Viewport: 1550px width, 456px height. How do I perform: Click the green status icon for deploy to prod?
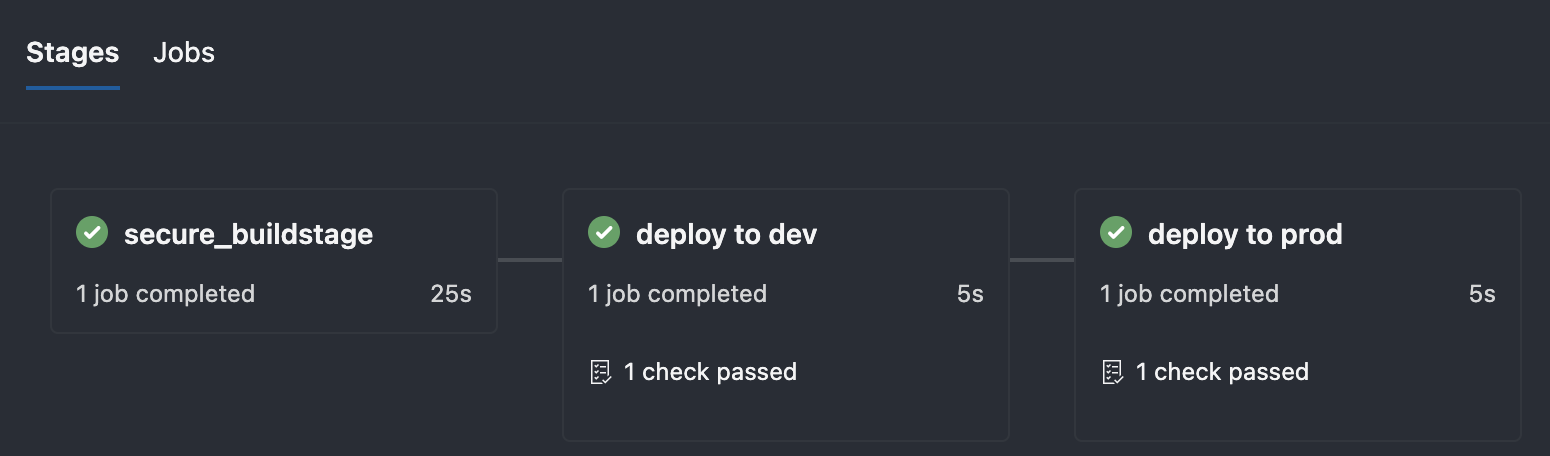1116,233
